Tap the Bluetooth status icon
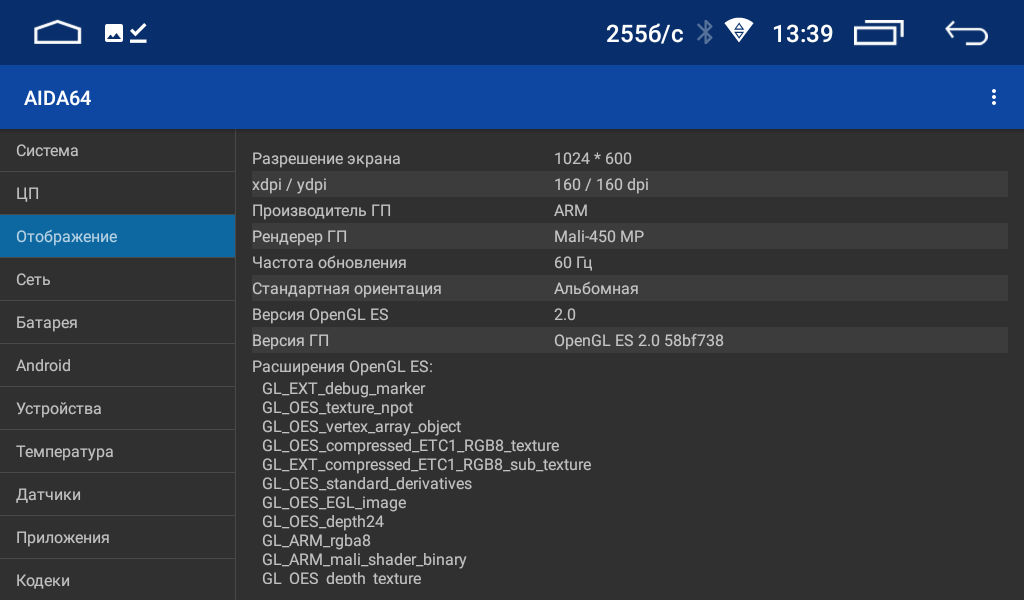 pyautogui.click(x=705, y=33)
